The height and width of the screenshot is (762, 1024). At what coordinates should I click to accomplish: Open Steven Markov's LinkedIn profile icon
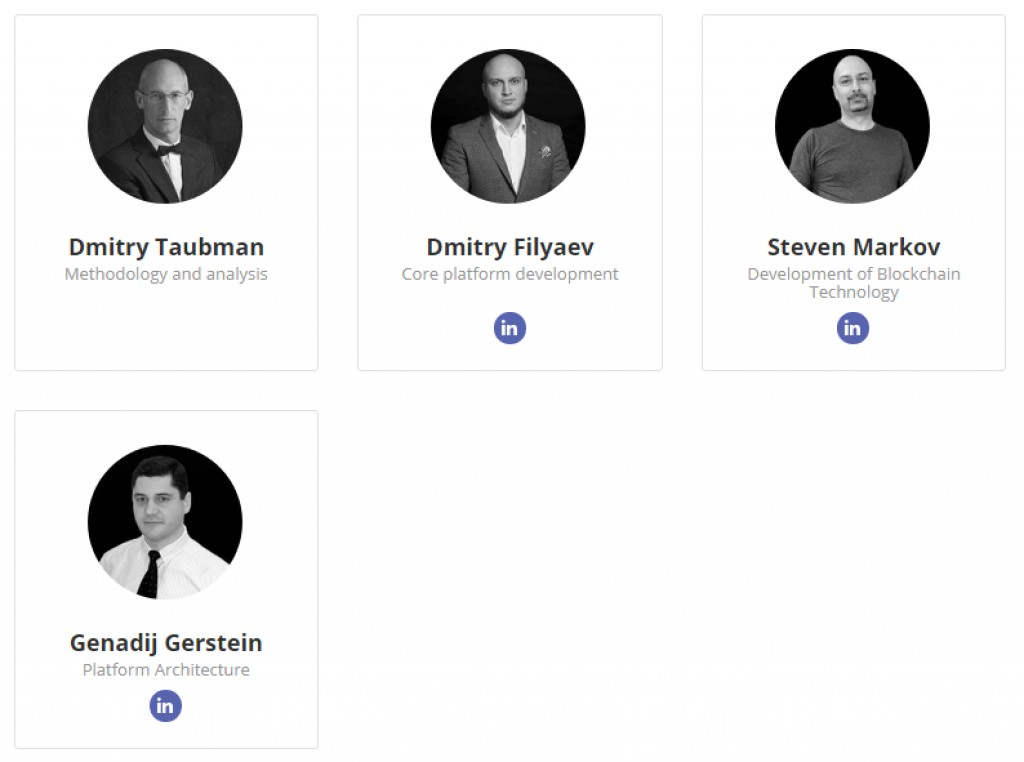point(853,328)
